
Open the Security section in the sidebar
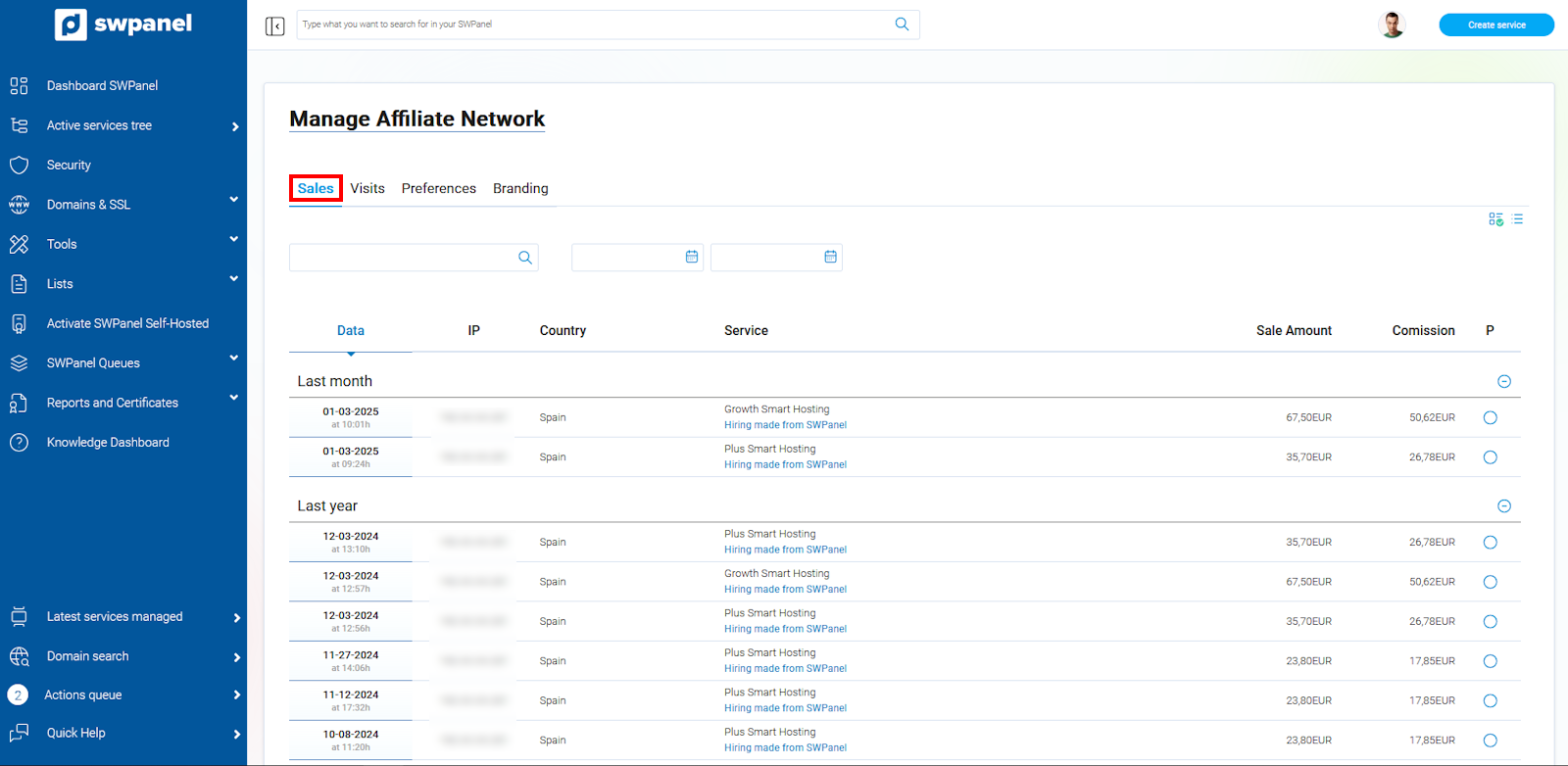point(69,166)
